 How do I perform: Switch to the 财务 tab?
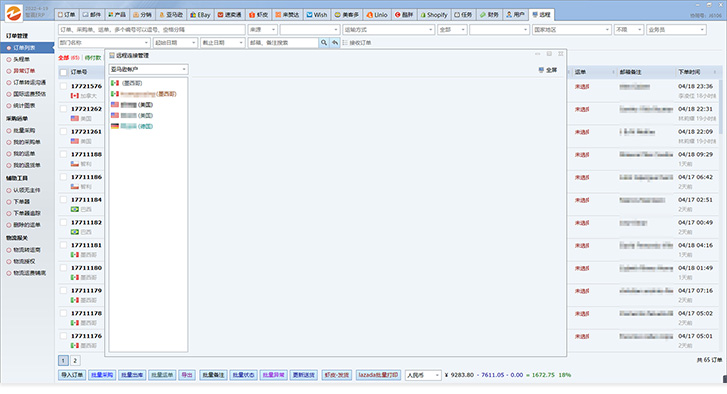tap(489, 15)
